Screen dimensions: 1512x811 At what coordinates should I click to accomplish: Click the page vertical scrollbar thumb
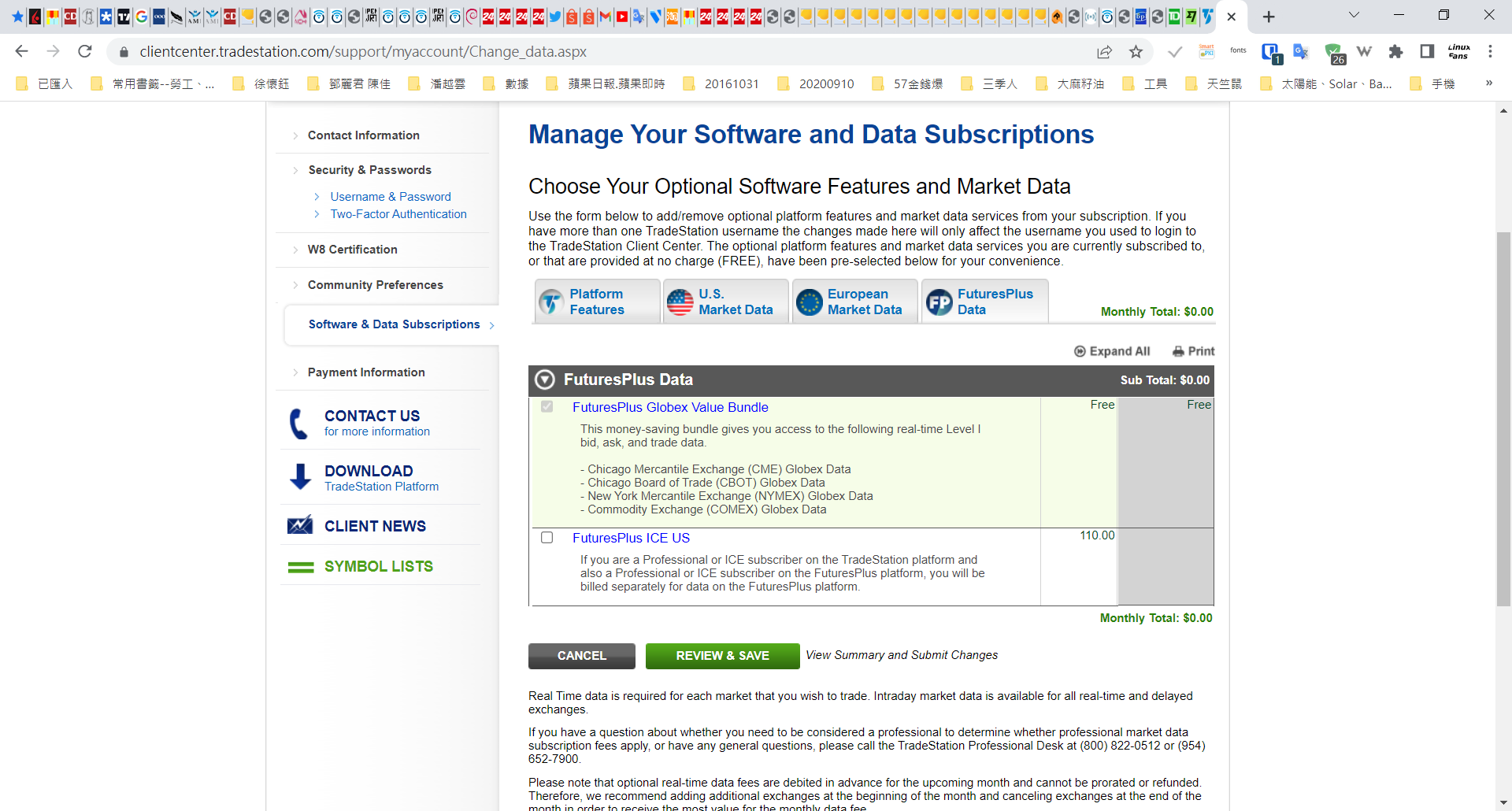pos(1503,419)
